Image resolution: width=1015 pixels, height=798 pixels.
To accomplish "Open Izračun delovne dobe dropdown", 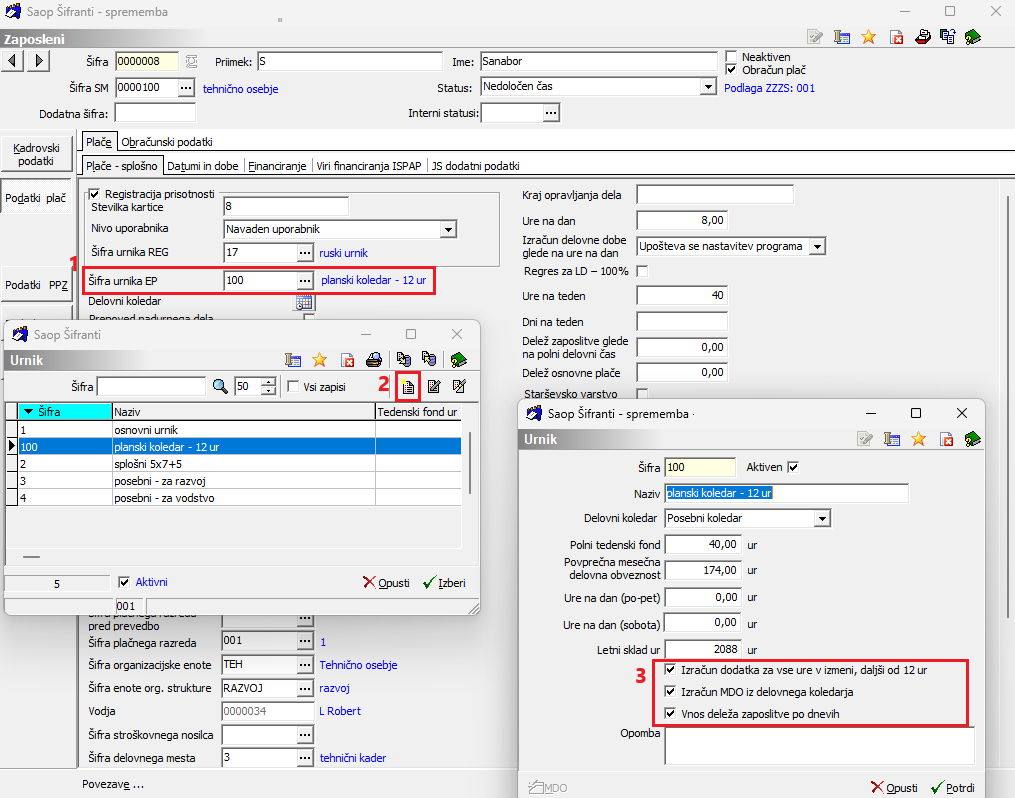I will point(818,247).
